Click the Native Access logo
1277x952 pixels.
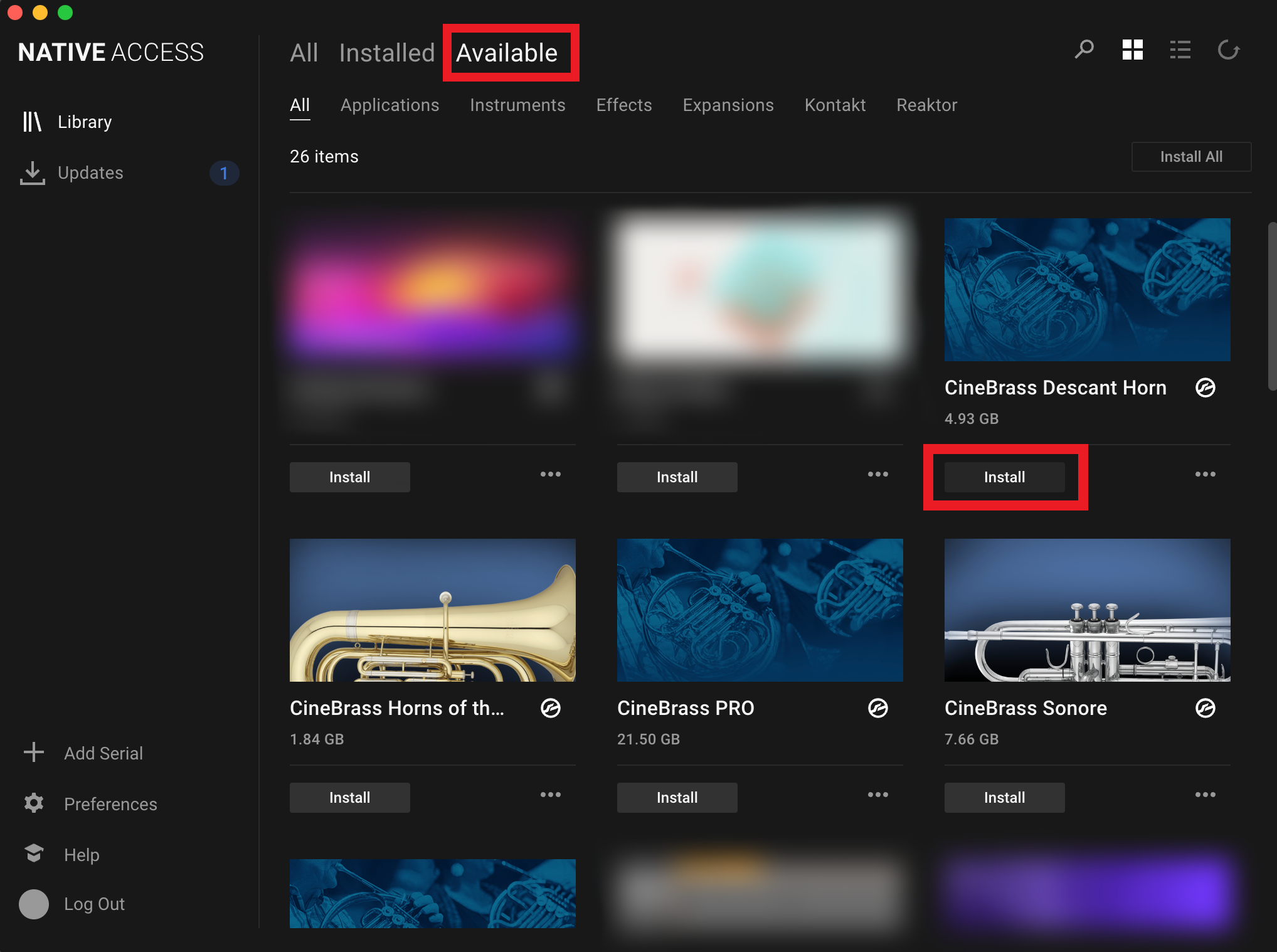[110, 52]
